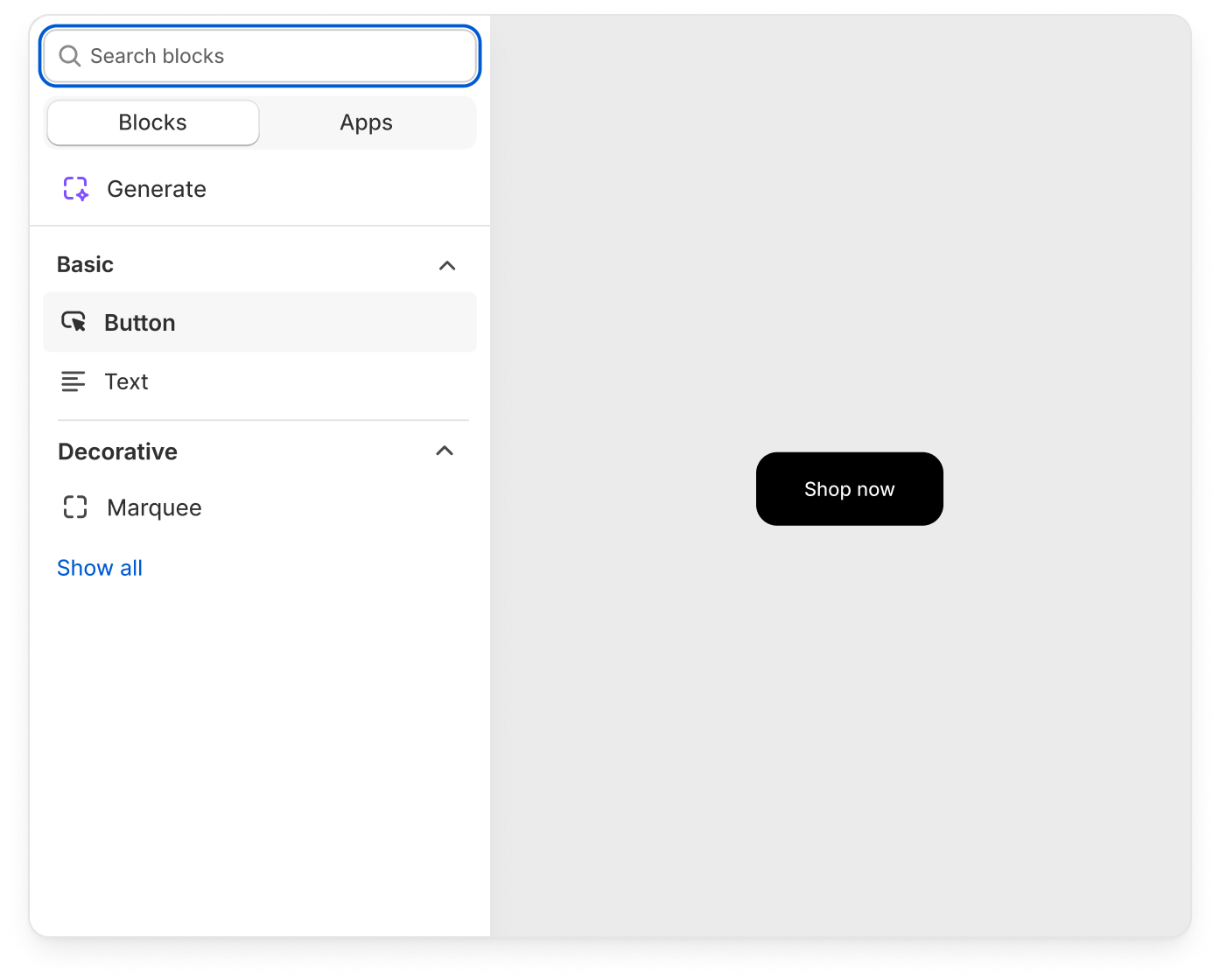This screenshot has width=1220, height=980.
Task: Add the Button block by its label
Action: pyautogui.click(x=140, y=323)
